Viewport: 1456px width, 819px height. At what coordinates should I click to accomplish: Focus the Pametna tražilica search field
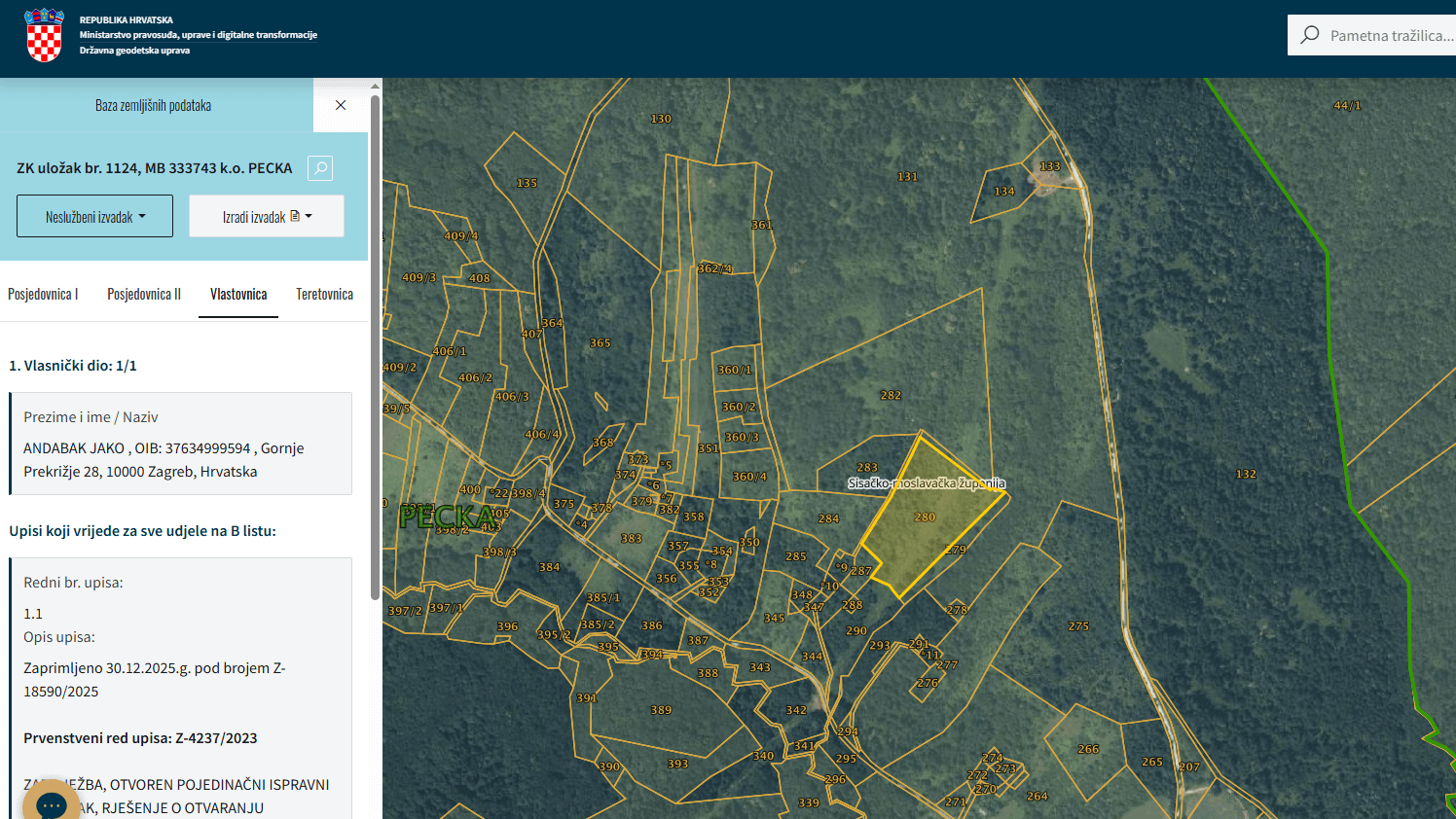click(1390, 35)
